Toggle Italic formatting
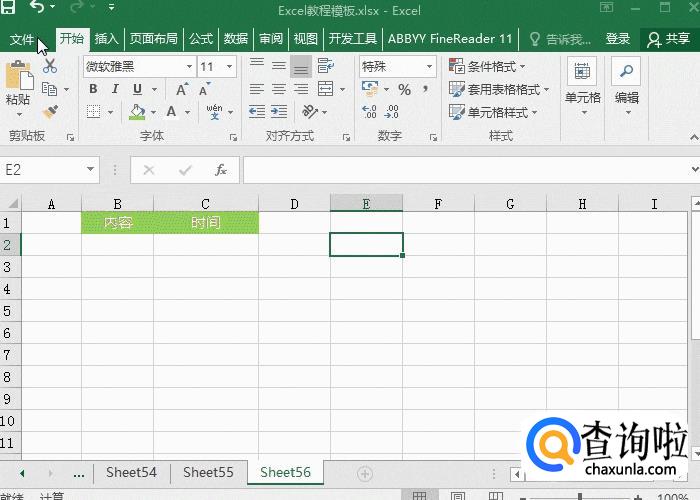 [x=115, y=89]
